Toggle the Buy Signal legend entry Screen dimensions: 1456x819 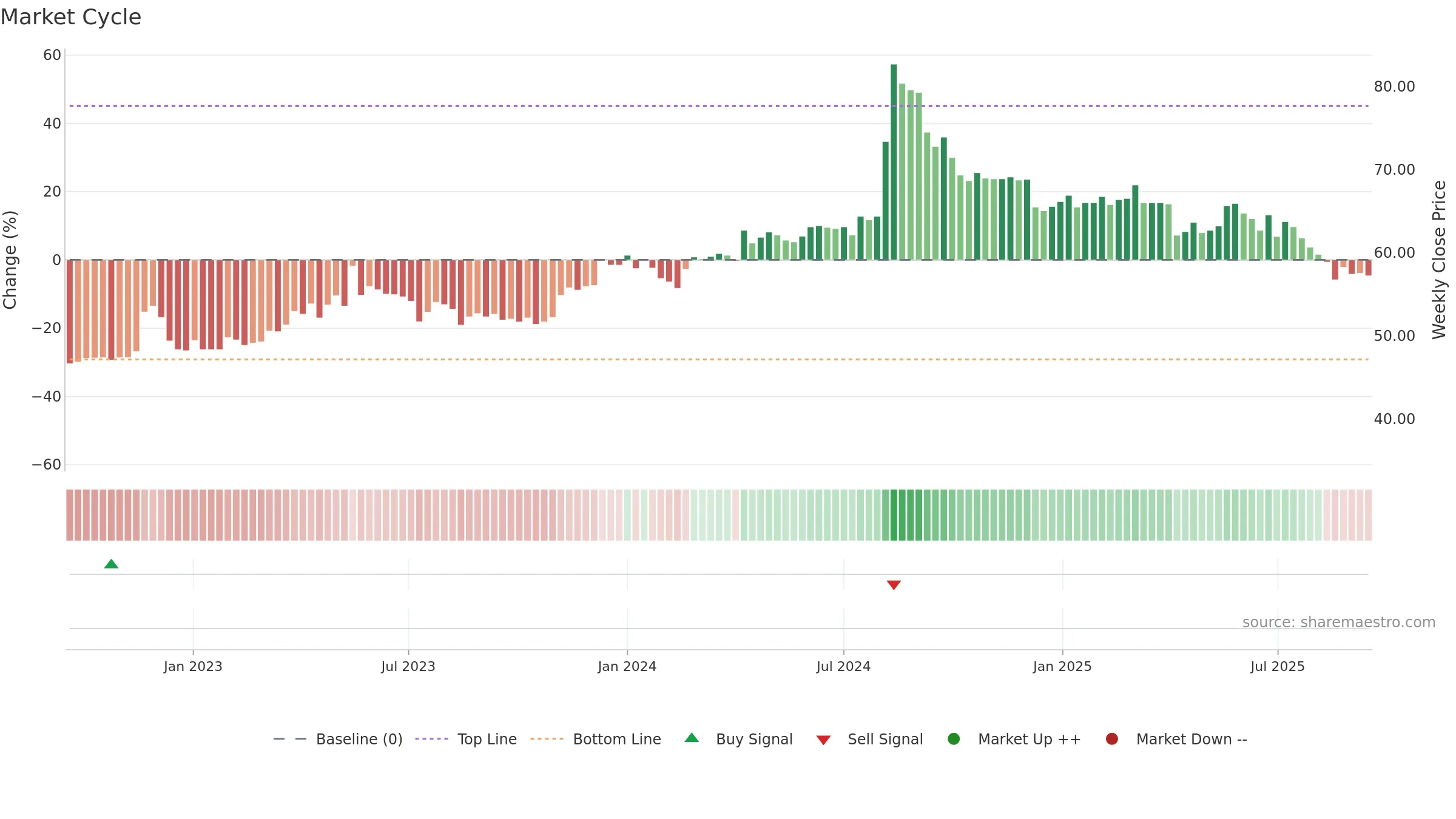[x=738, y=739]
